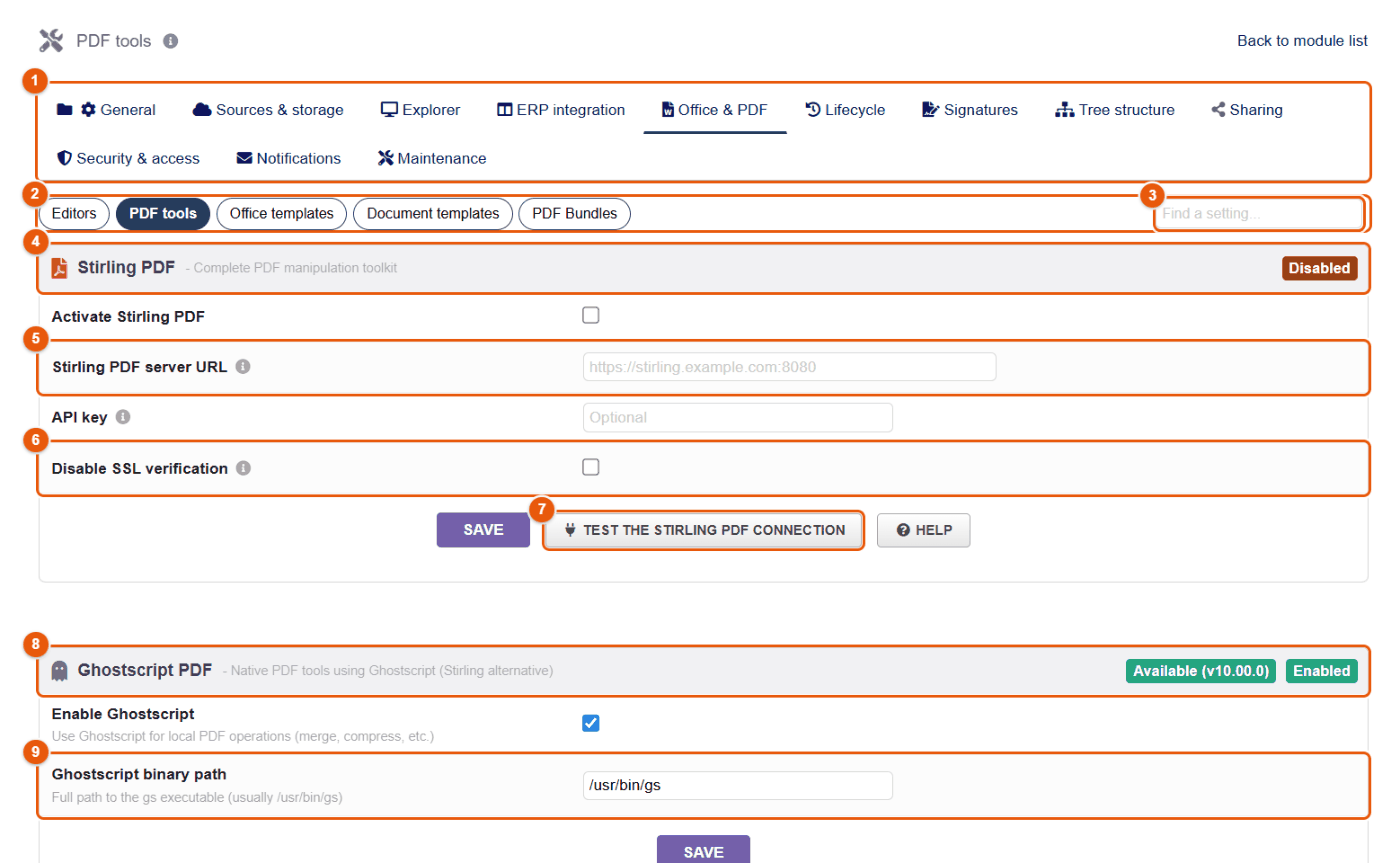Switch to the PDF Bundles sub-tab

coord(575,214)
